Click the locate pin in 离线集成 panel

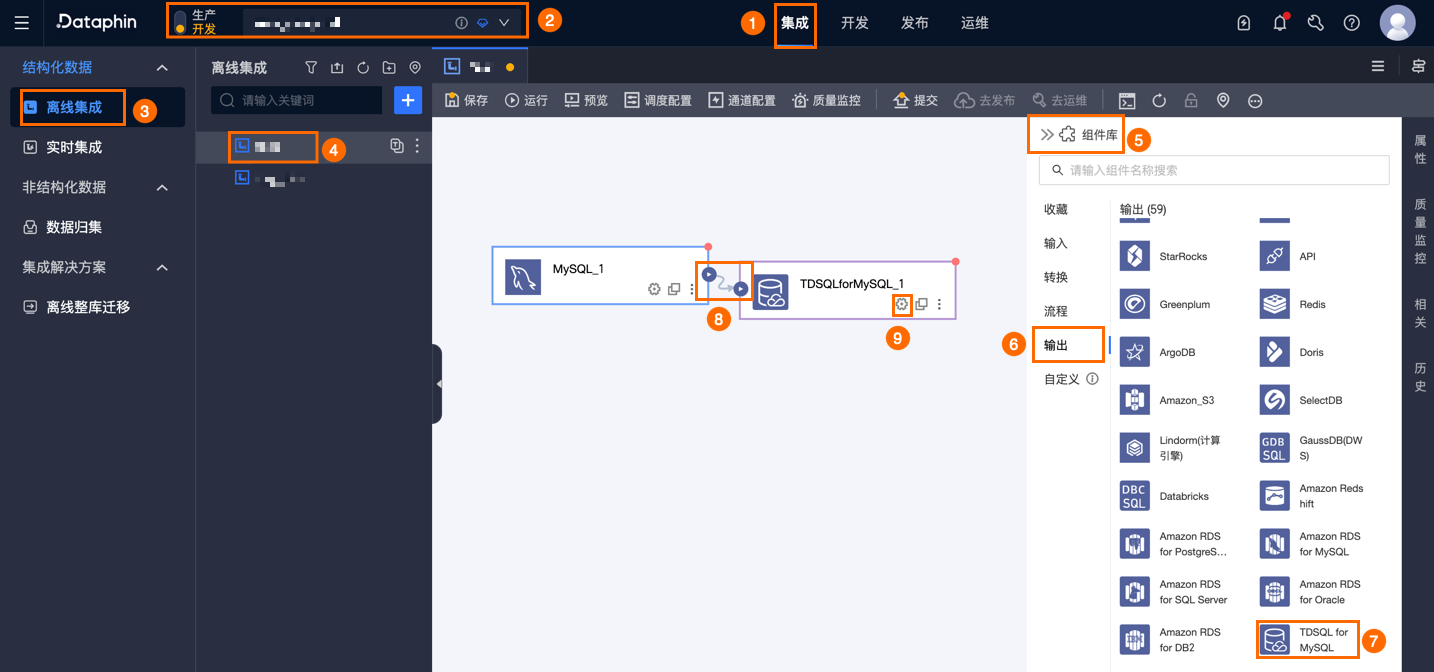click(x=415, y=68)
